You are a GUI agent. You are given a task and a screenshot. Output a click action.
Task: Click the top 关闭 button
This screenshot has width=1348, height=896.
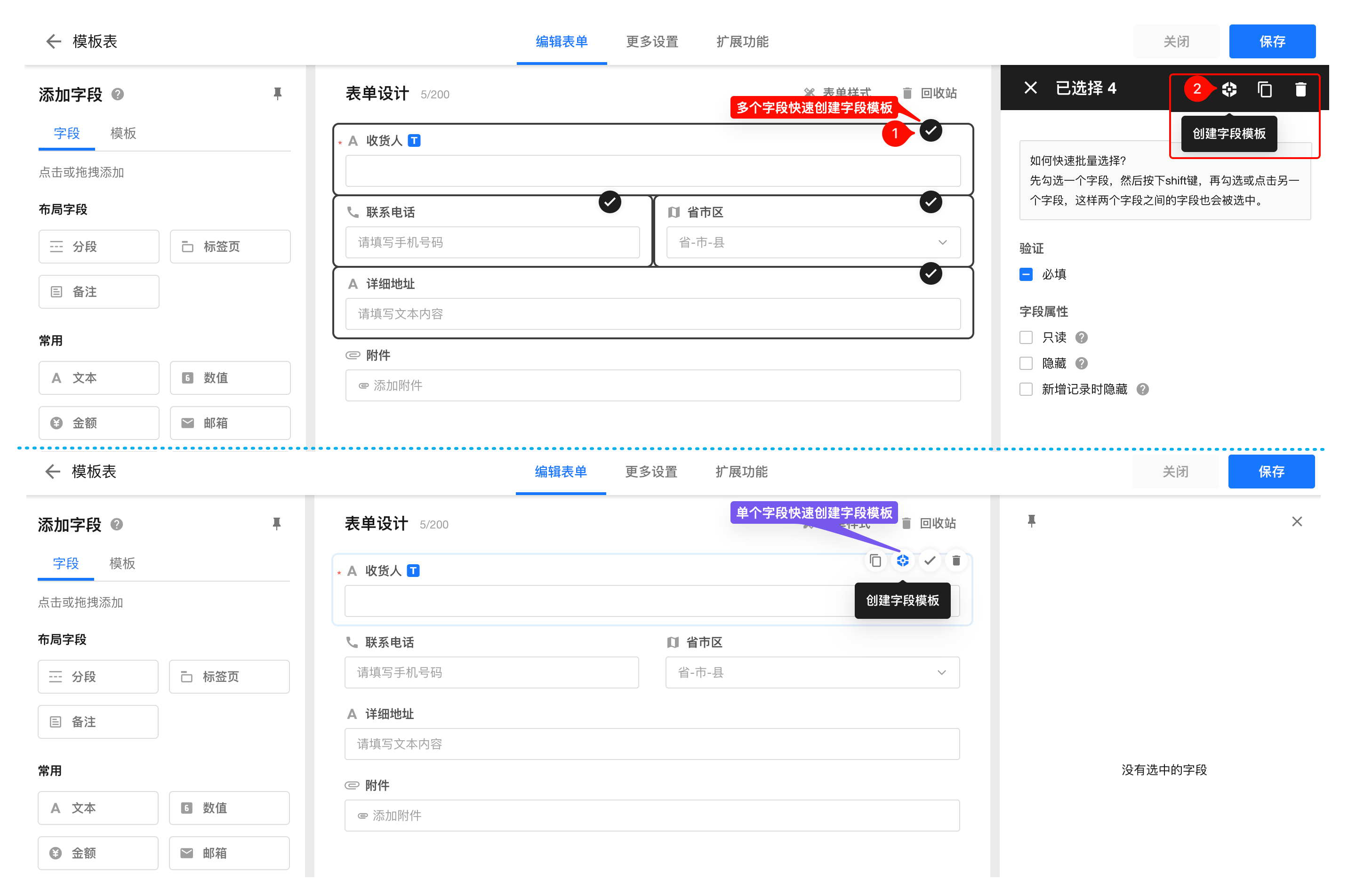[1176, 41]
